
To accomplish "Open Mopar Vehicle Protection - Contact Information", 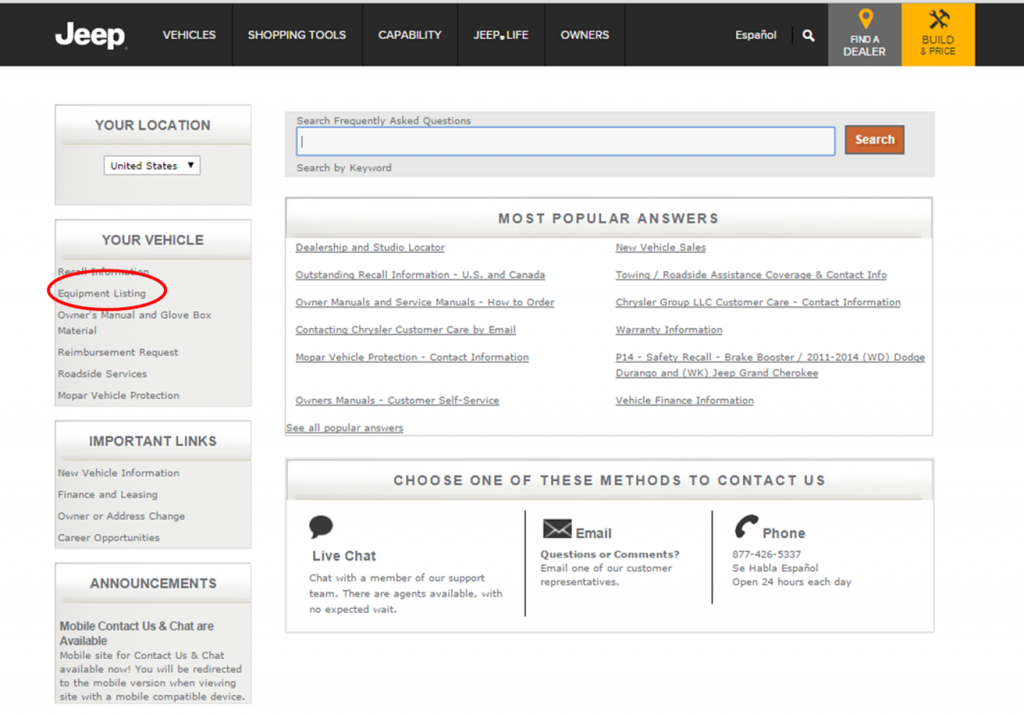I will [412, 357].
